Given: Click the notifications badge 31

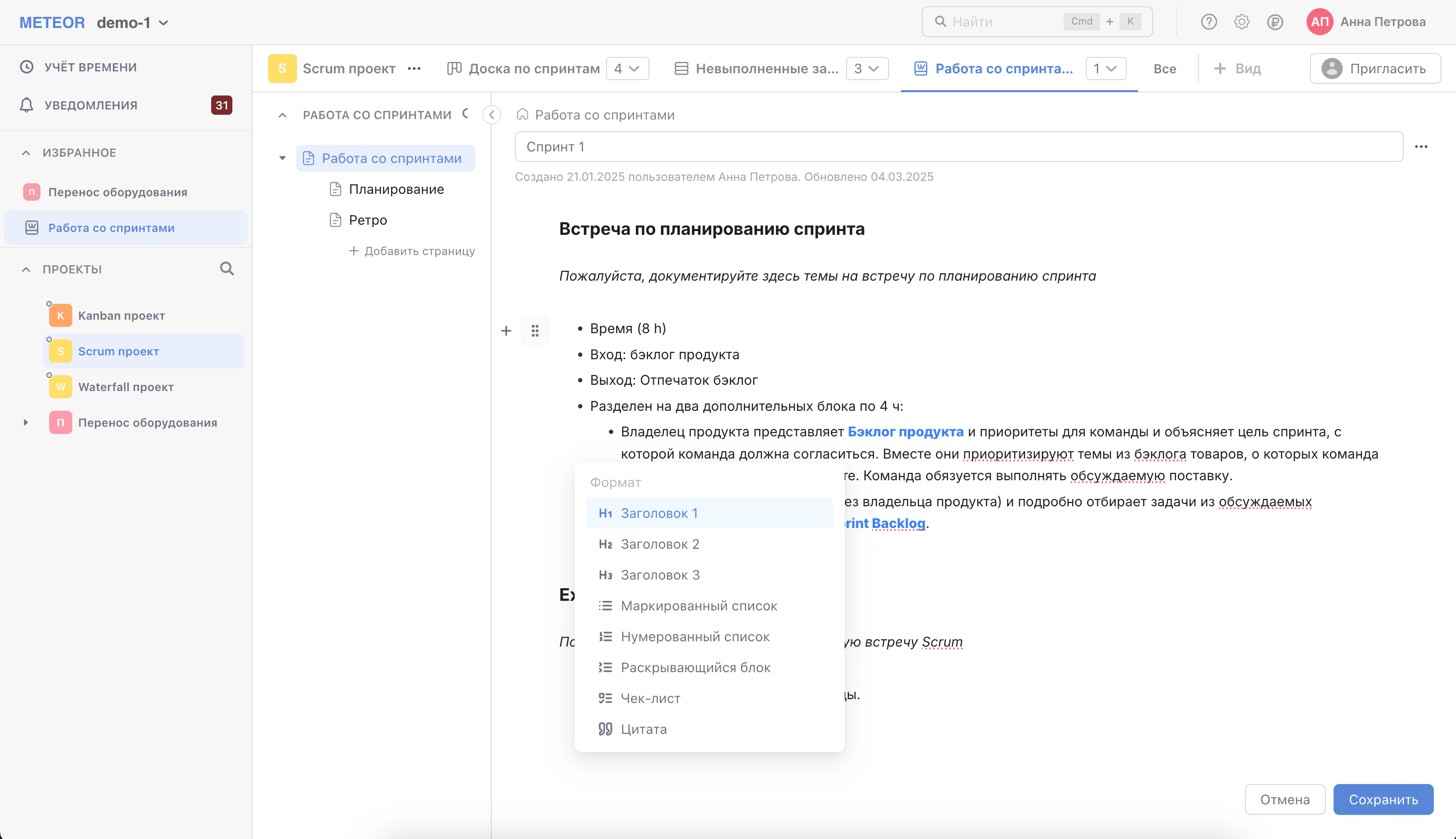Looking at the screenshot, I should point(222,105).
